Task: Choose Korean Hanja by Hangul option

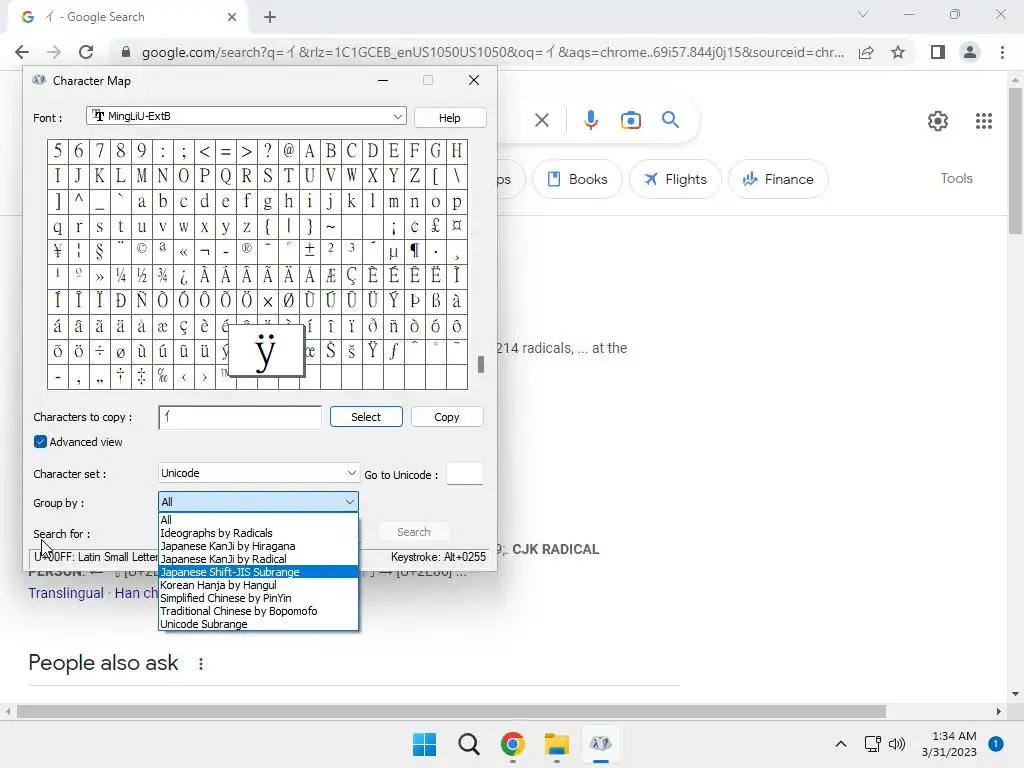Action: [258, 585]
